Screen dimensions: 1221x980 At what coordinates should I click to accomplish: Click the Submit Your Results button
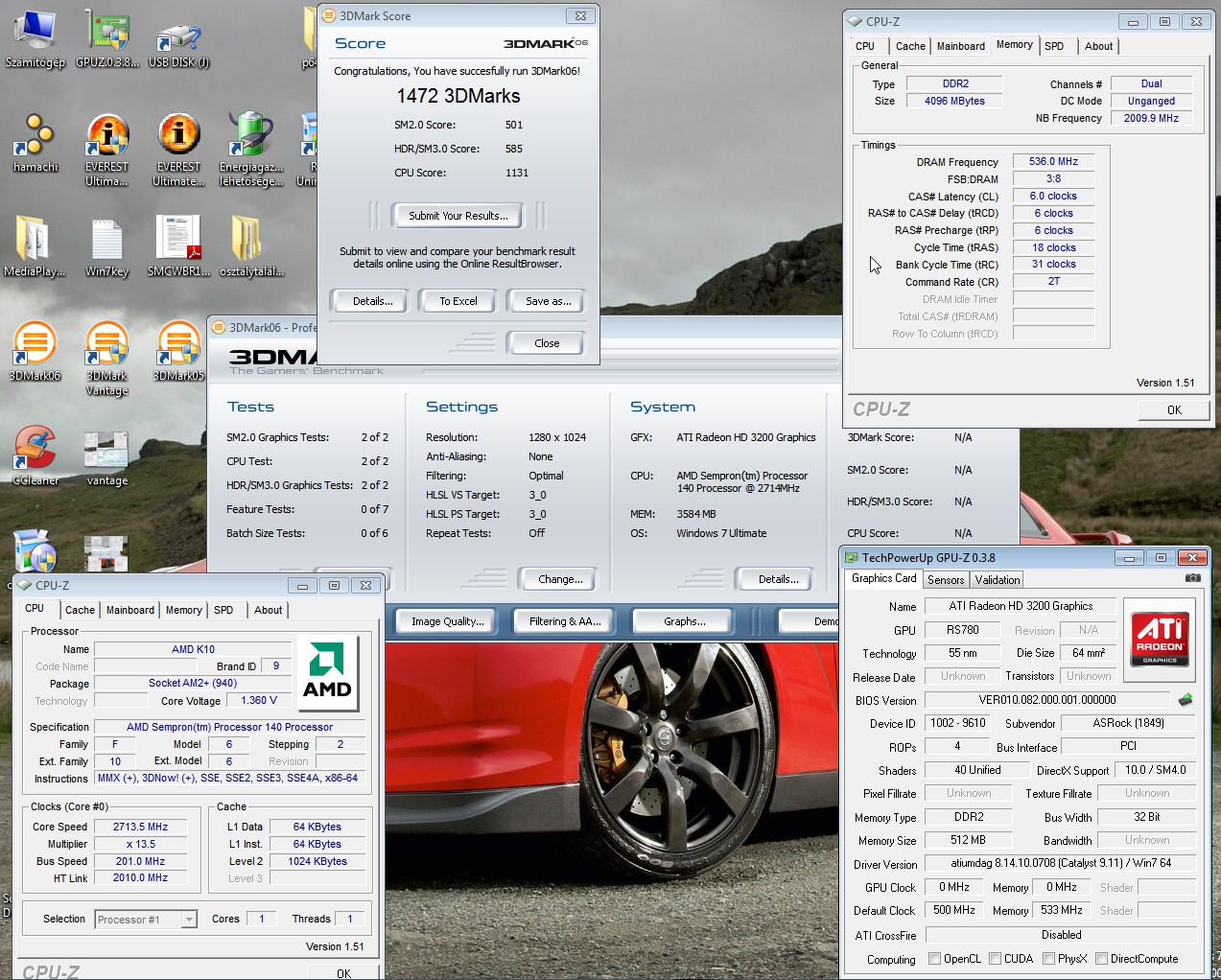click(x=458, y=216)
